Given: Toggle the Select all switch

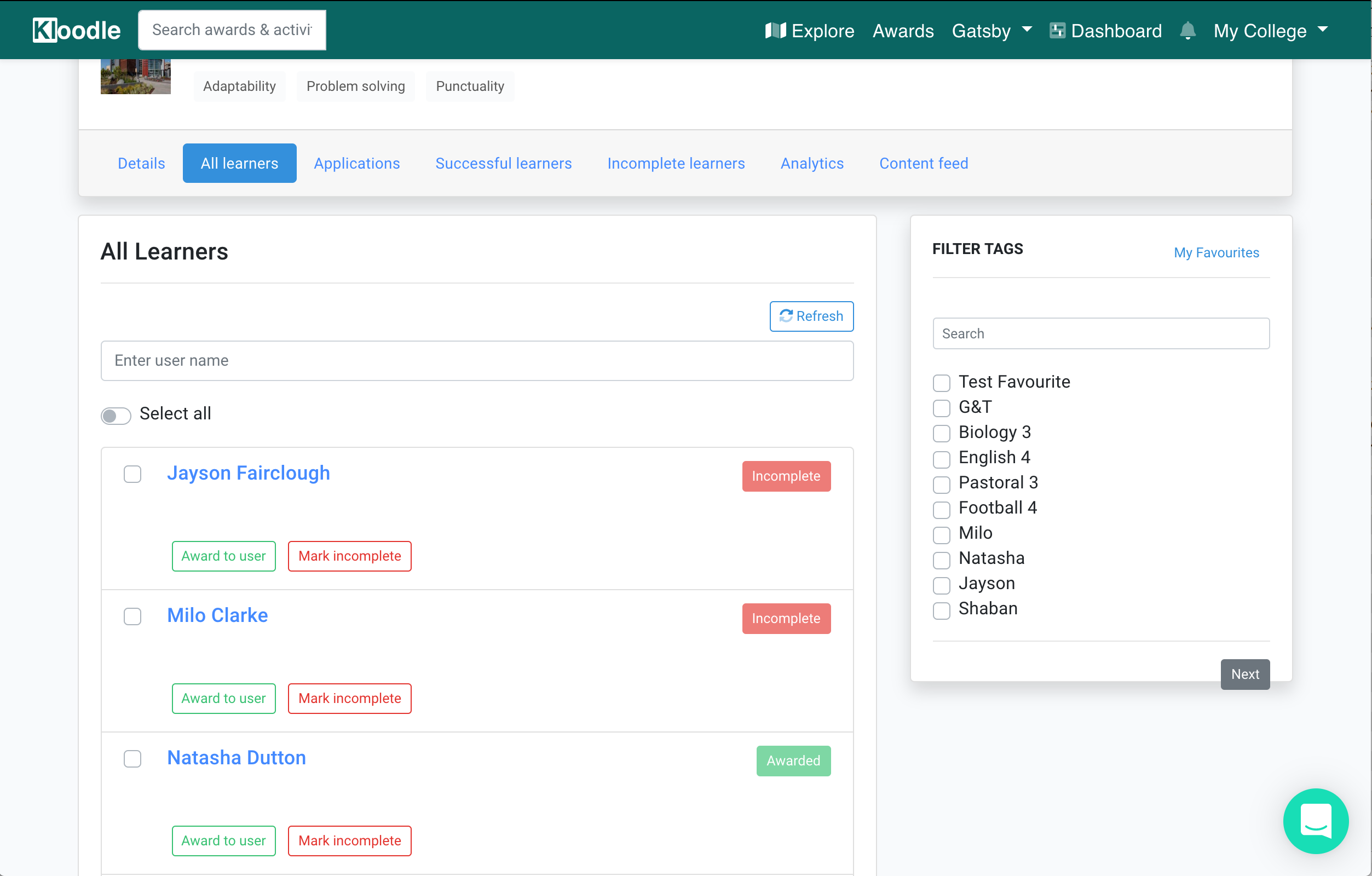Looking at the screenshot, I should pyautogui.click(x=116, y=415).
